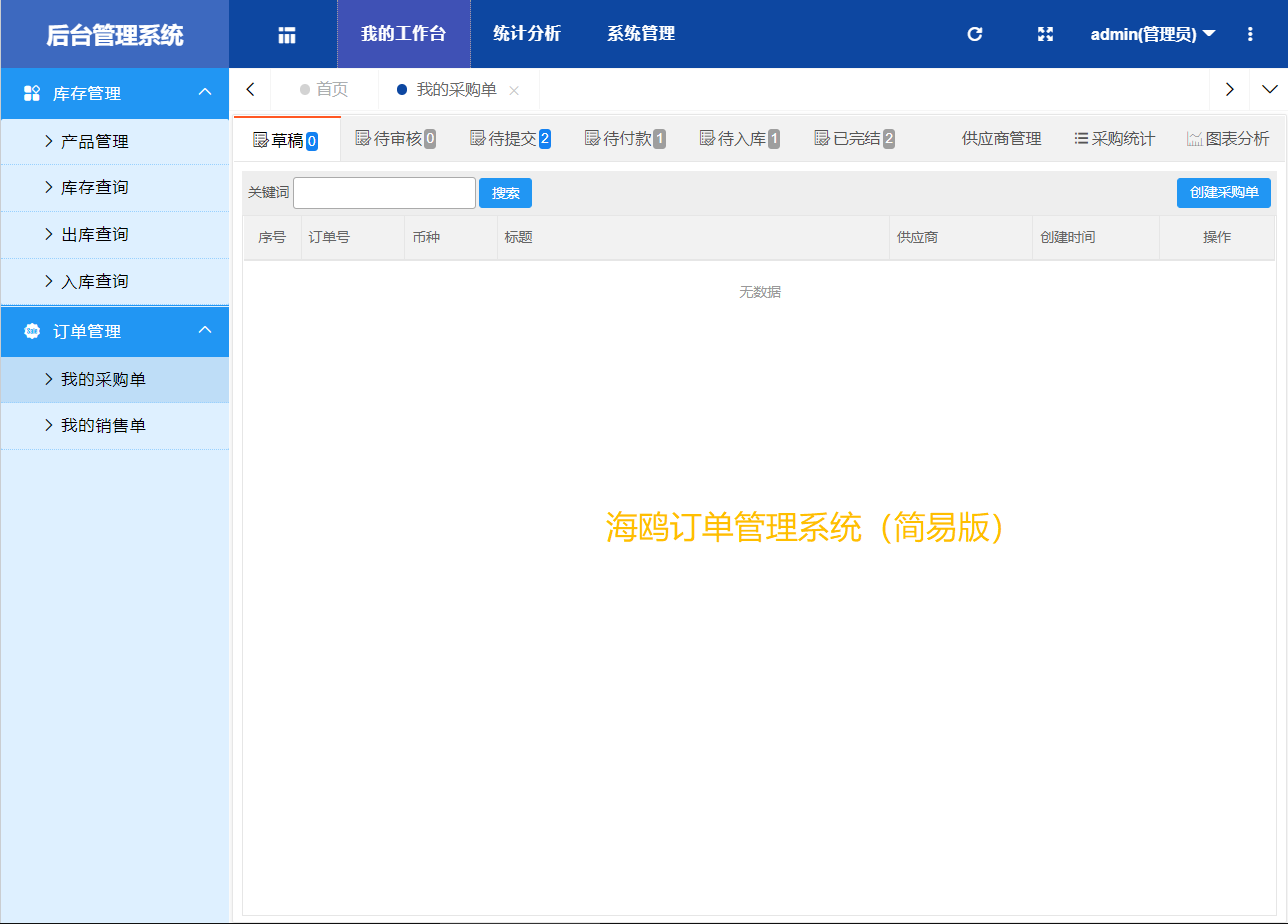The image size is (1288, 924).
Task: Open the admin(管理员) user dropdown
Action: 1152,34
